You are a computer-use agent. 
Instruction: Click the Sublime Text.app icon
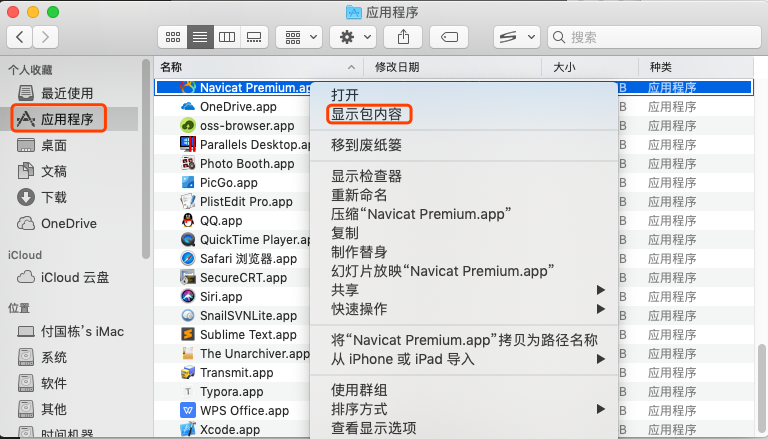coord(188,334)
